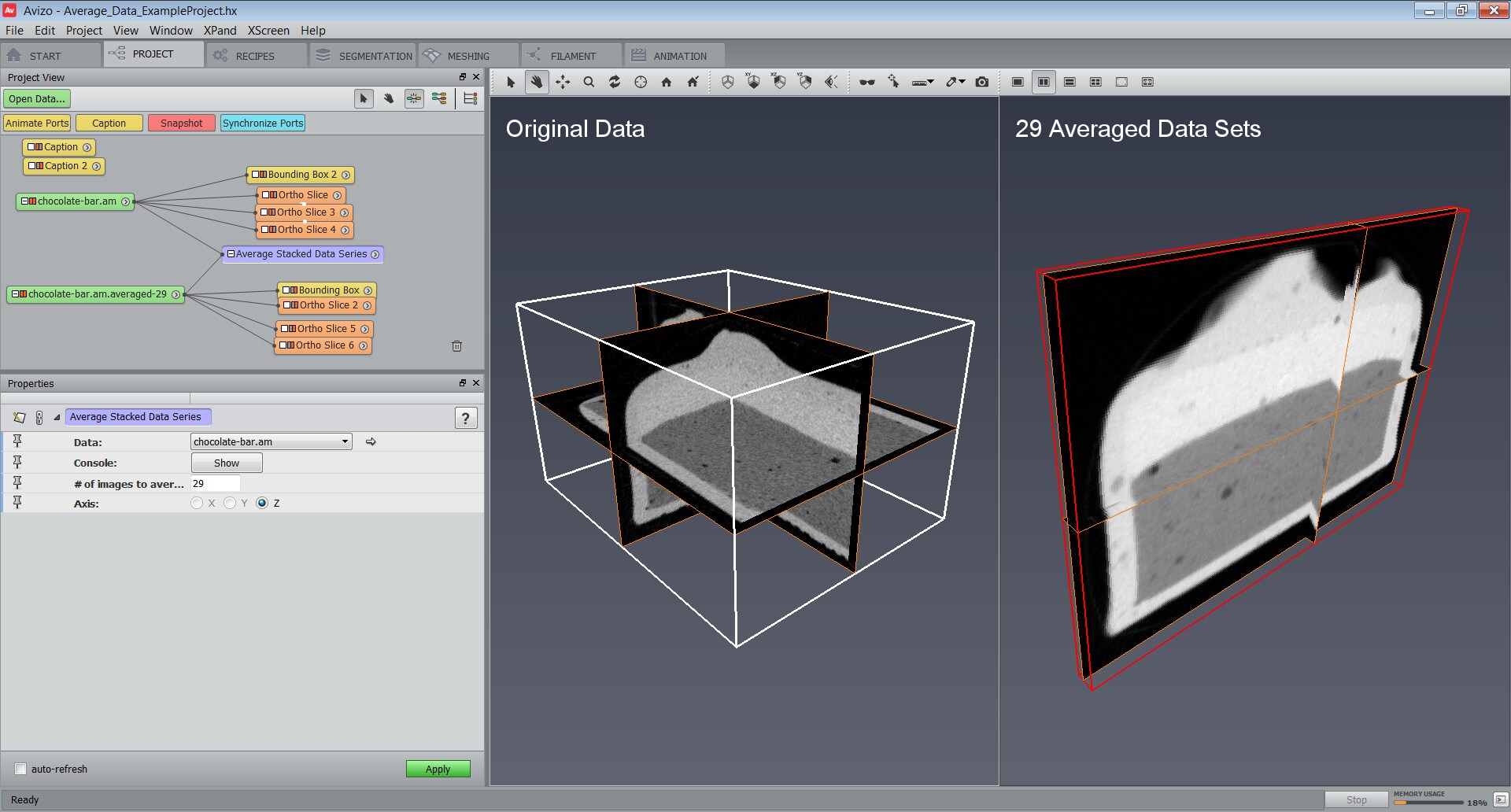
Task: Click the red Snapshot button
Action: tap(181, 124)
